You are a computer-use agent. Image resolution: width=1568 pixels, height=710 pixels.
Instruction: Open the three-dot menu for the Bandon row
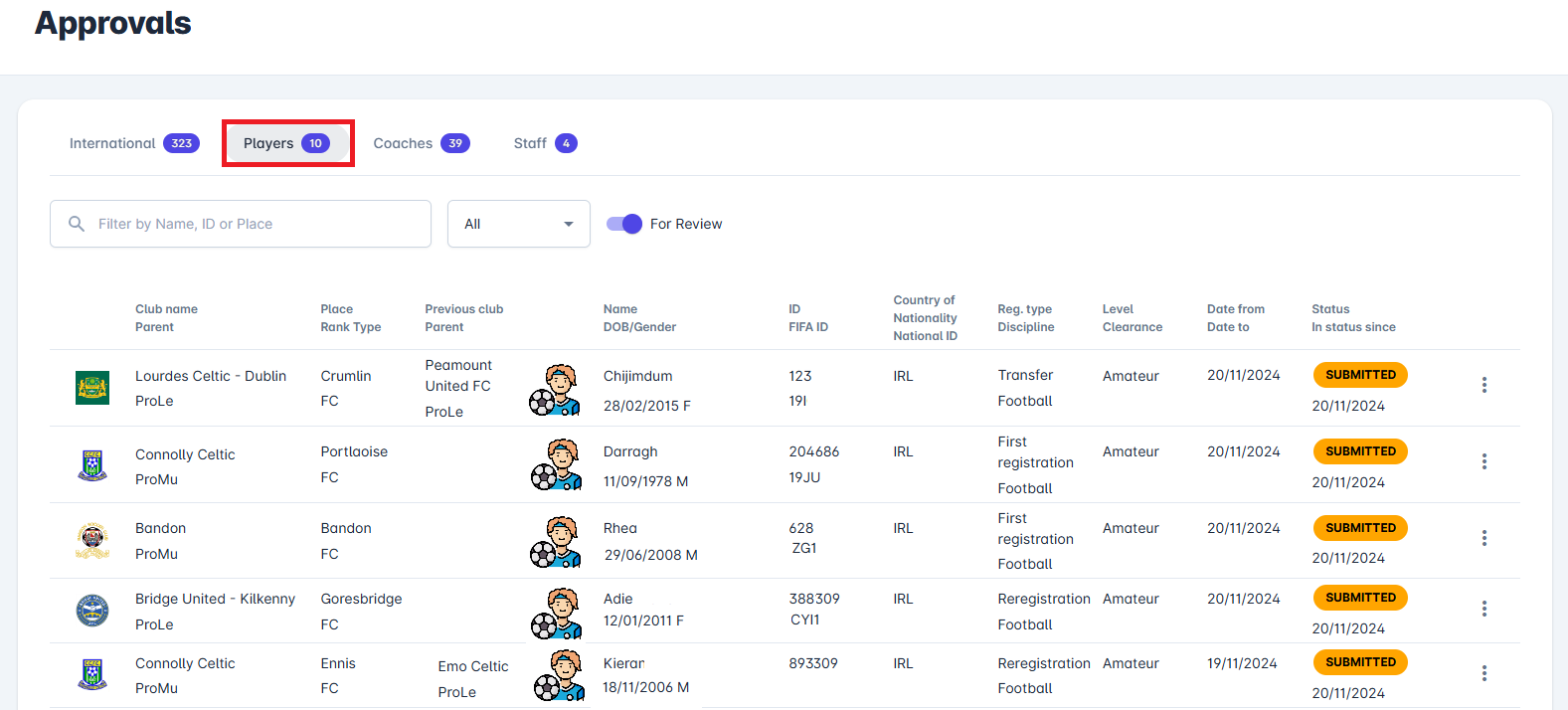coord(1483,538)
